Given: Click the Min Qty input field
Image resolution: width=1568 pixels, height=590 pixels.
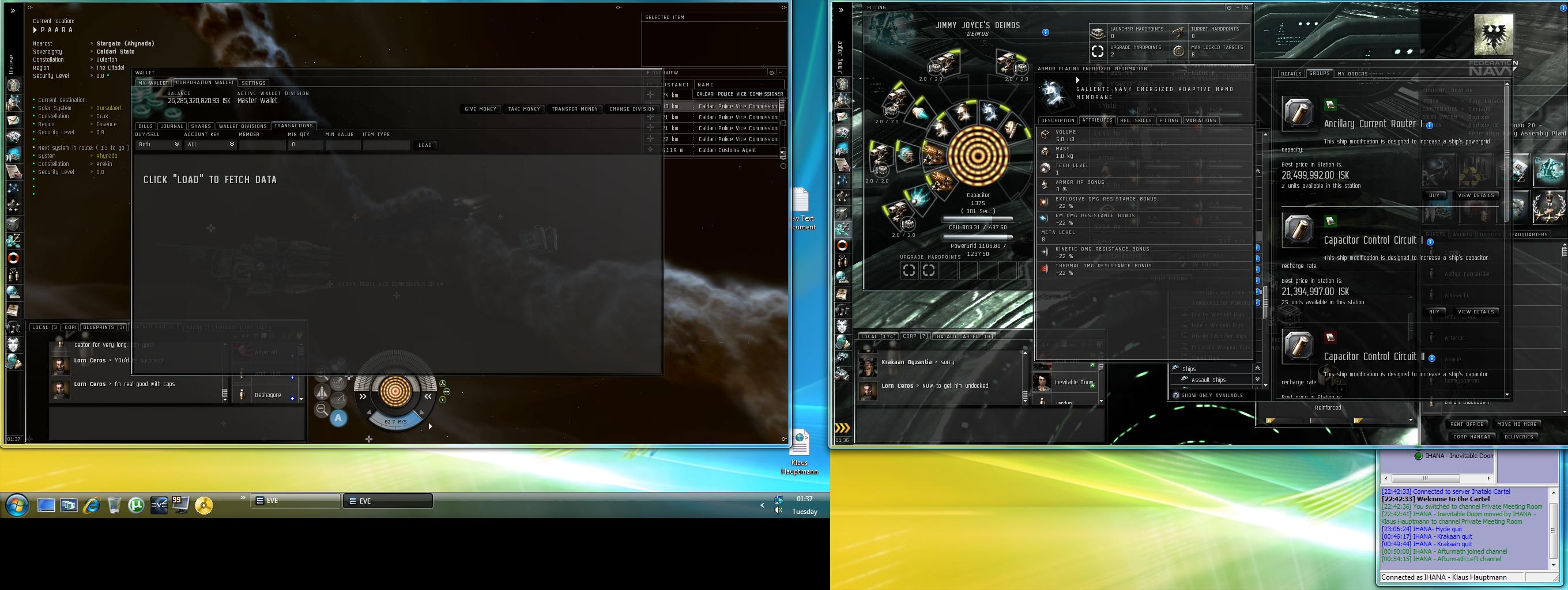Looking at the screenshot, I should pyautogui.click(x=306, y=145).
